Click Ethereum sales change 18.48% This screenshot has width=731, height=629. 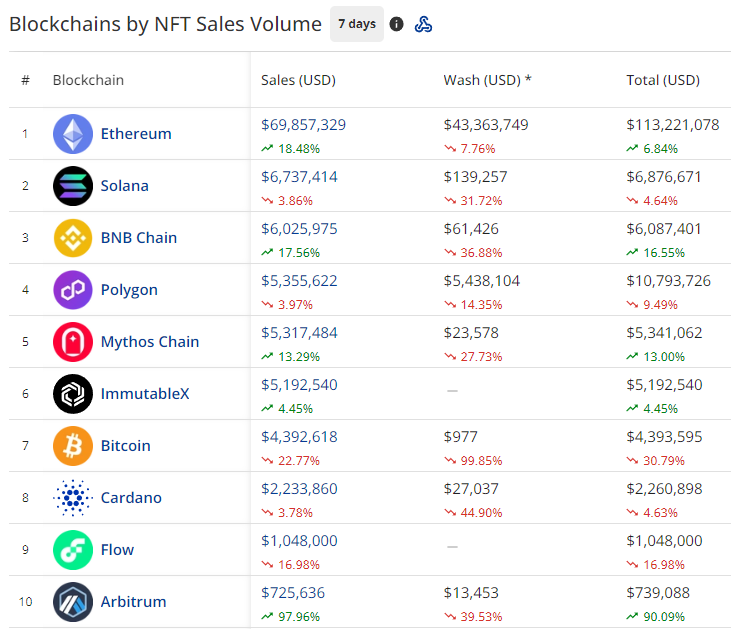tap(299, 149)
